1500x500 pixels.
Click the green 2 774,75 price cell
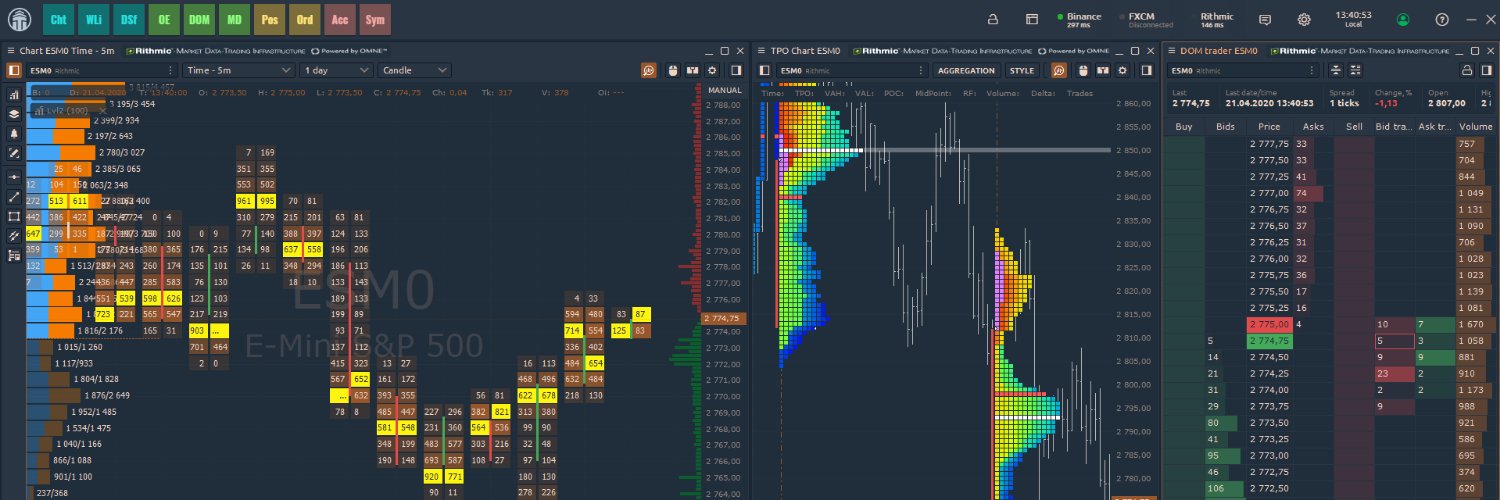coord(1269,341)
